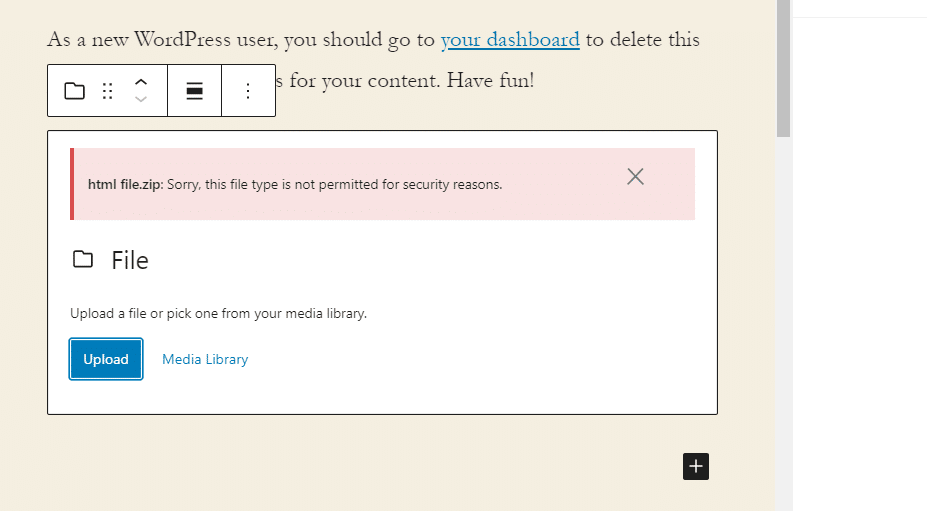Open the change alignment button
The height and width of the screenshot is (511, 927).
pyautogui.click(x=195, y=91)
